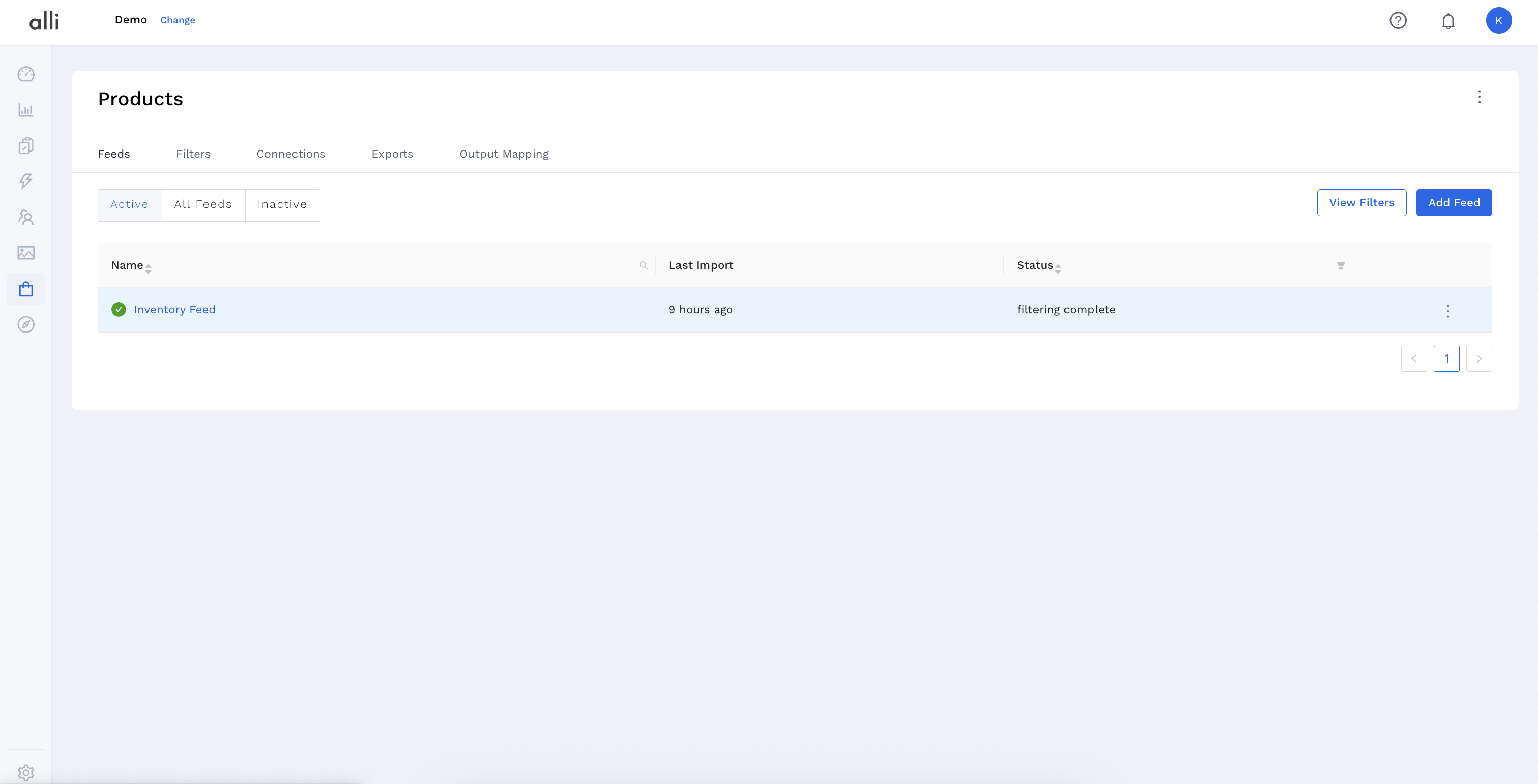The height and width of the screenshot is (784, 1538).
Task: Open the Inventory Feed row options menu
Action: 1447,310
